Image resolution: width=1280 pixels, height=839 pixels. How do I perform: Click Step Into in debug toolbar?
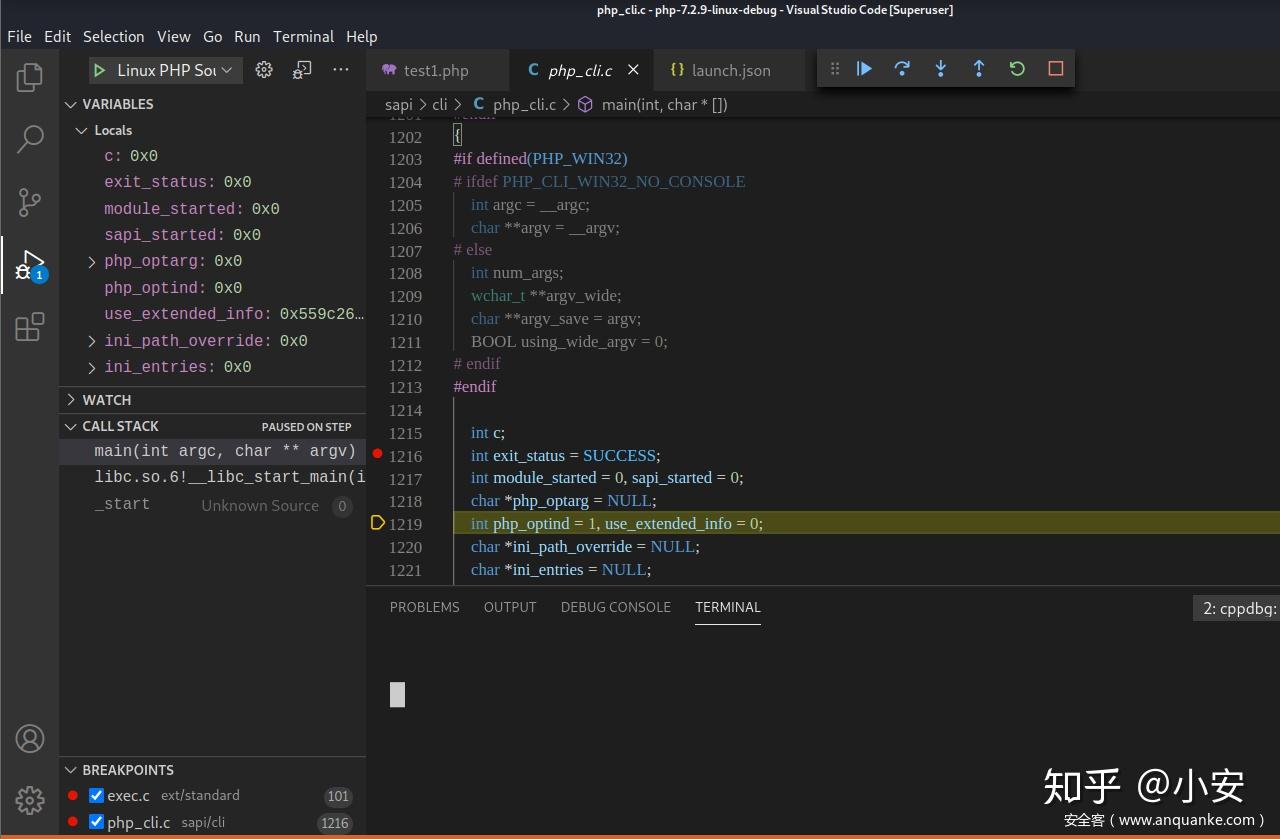coord(940,69)
